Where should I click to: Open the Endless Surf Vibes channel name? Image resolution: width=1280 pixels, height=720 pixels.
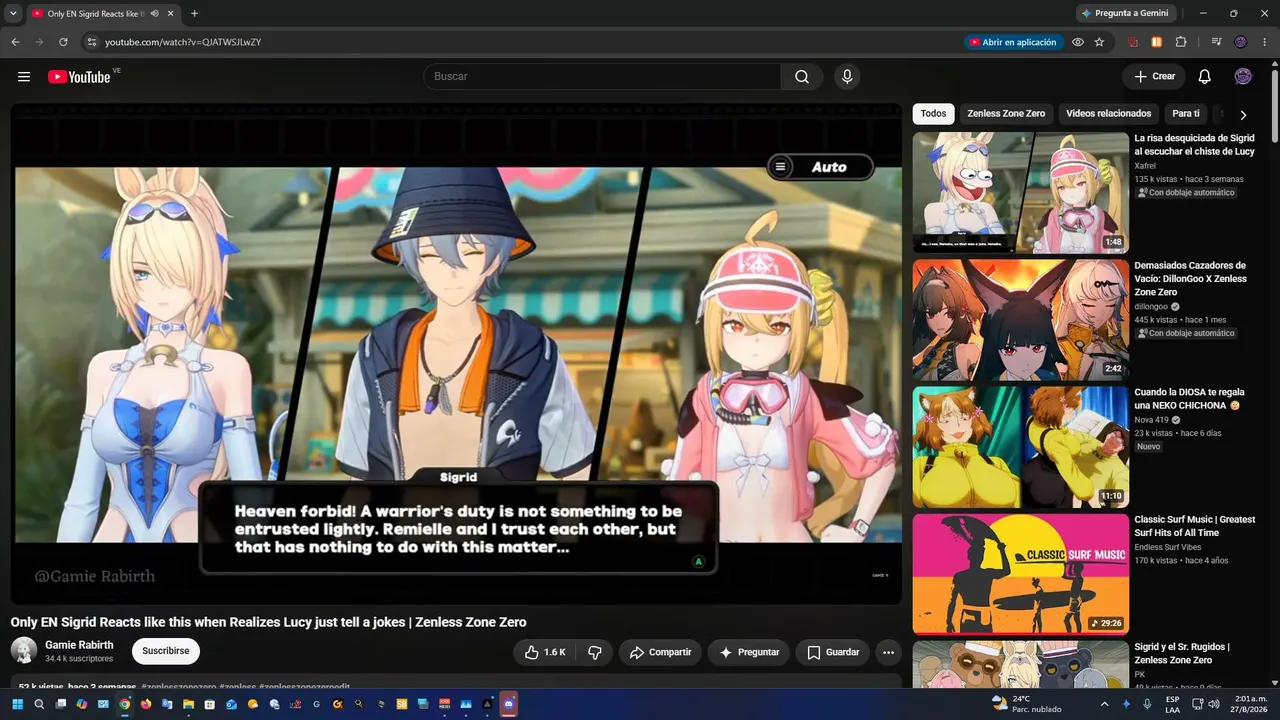pos(1167,547)
